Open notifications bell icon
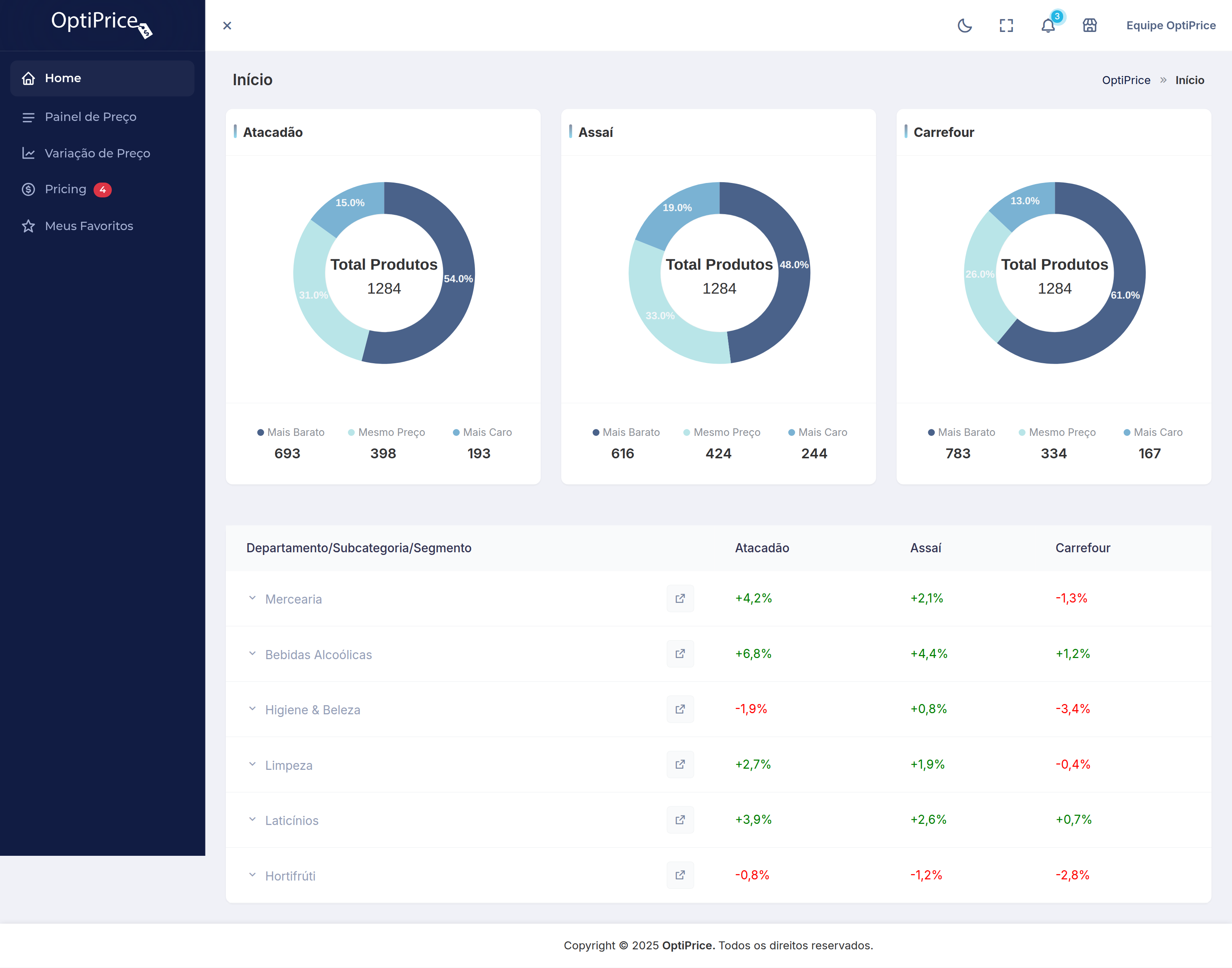Viewport: 1232px width, 968px height. tap(1048, 25)
